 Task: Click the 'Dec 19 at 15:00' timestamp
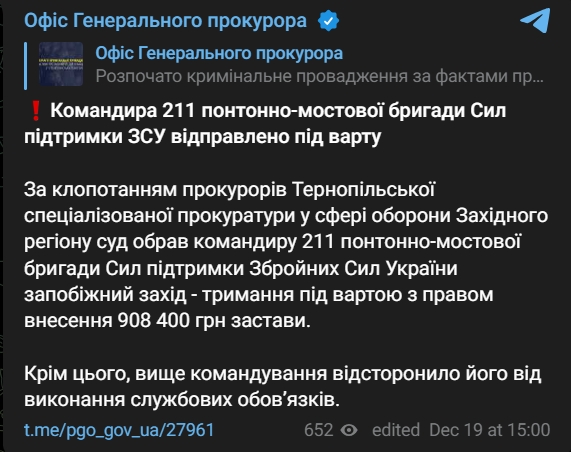pyautogui.click(x=489, y=430)
